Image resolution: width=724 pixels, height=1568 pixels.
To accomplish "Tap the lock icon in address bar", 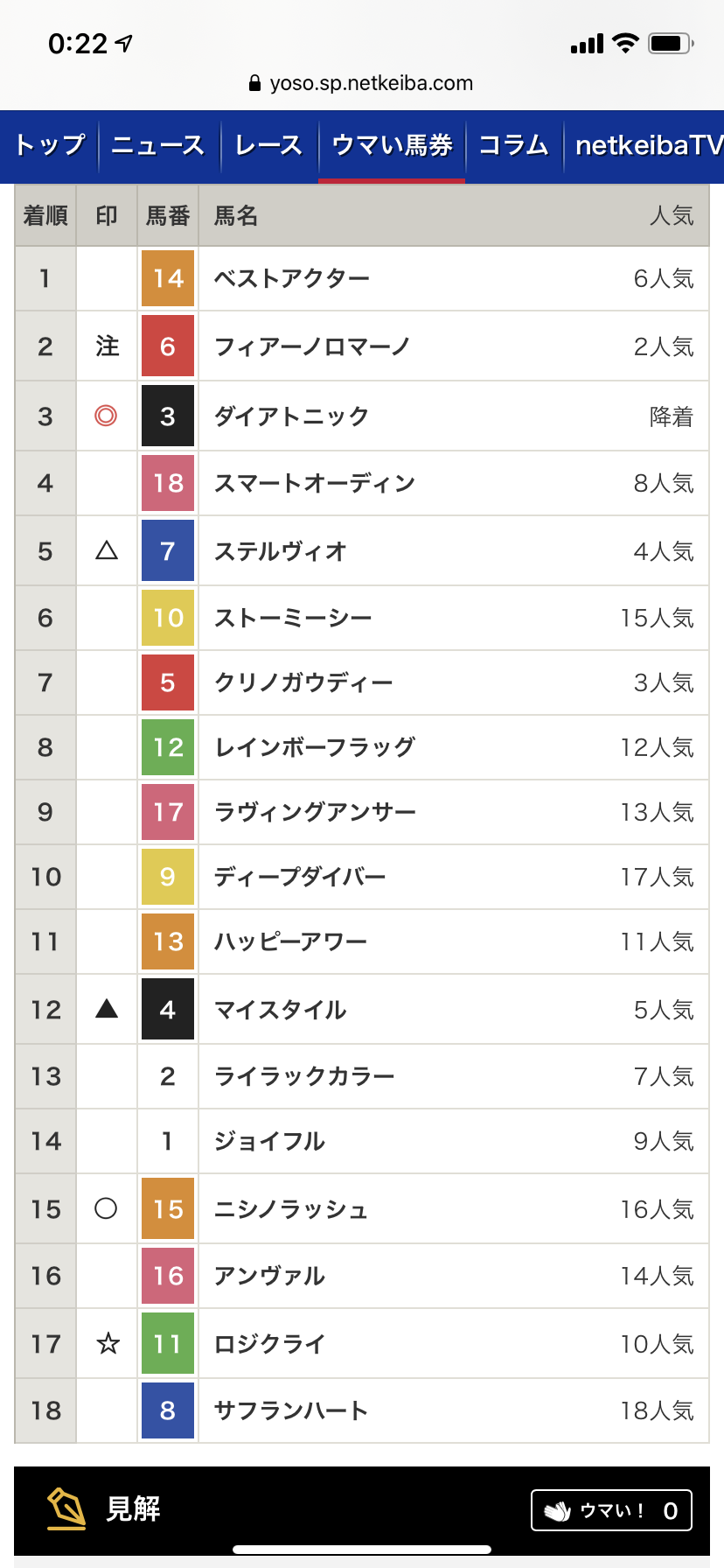I will pos(254,83).
